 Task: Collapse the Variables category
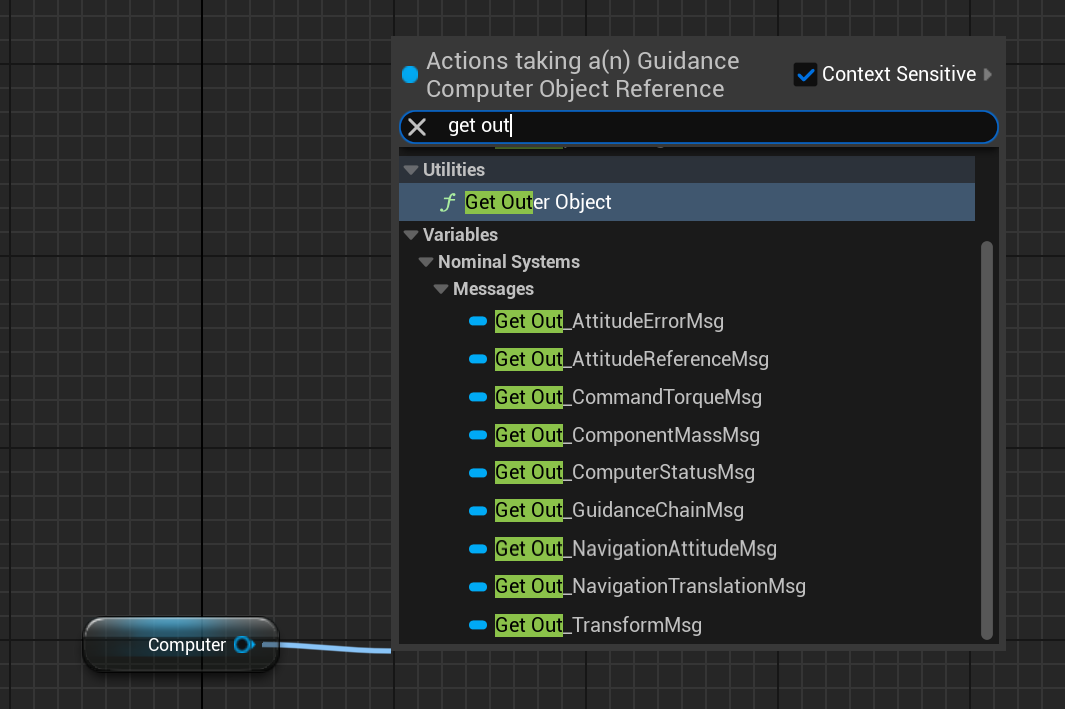[x=411, y=235]
